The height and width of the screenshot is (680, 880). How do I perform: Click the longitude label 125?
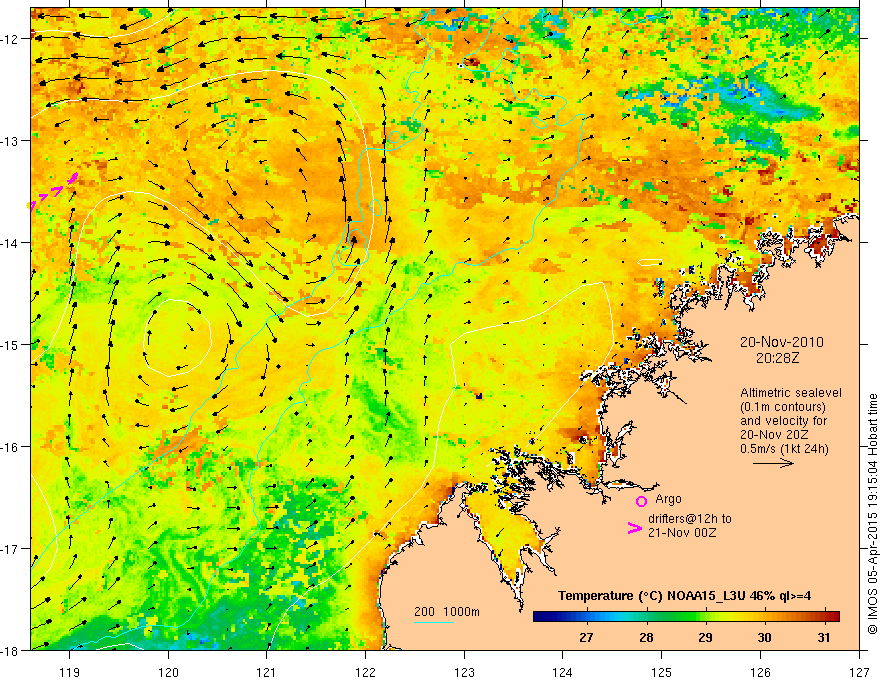(662, 672)
